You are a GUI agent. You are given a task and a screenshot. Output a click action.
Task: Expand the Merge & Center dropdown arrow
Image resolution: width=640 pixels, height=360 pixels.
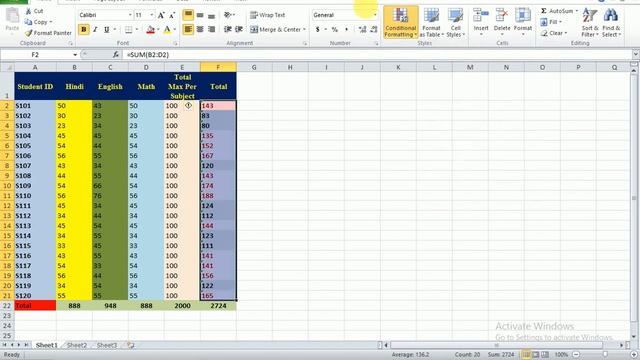304,29
